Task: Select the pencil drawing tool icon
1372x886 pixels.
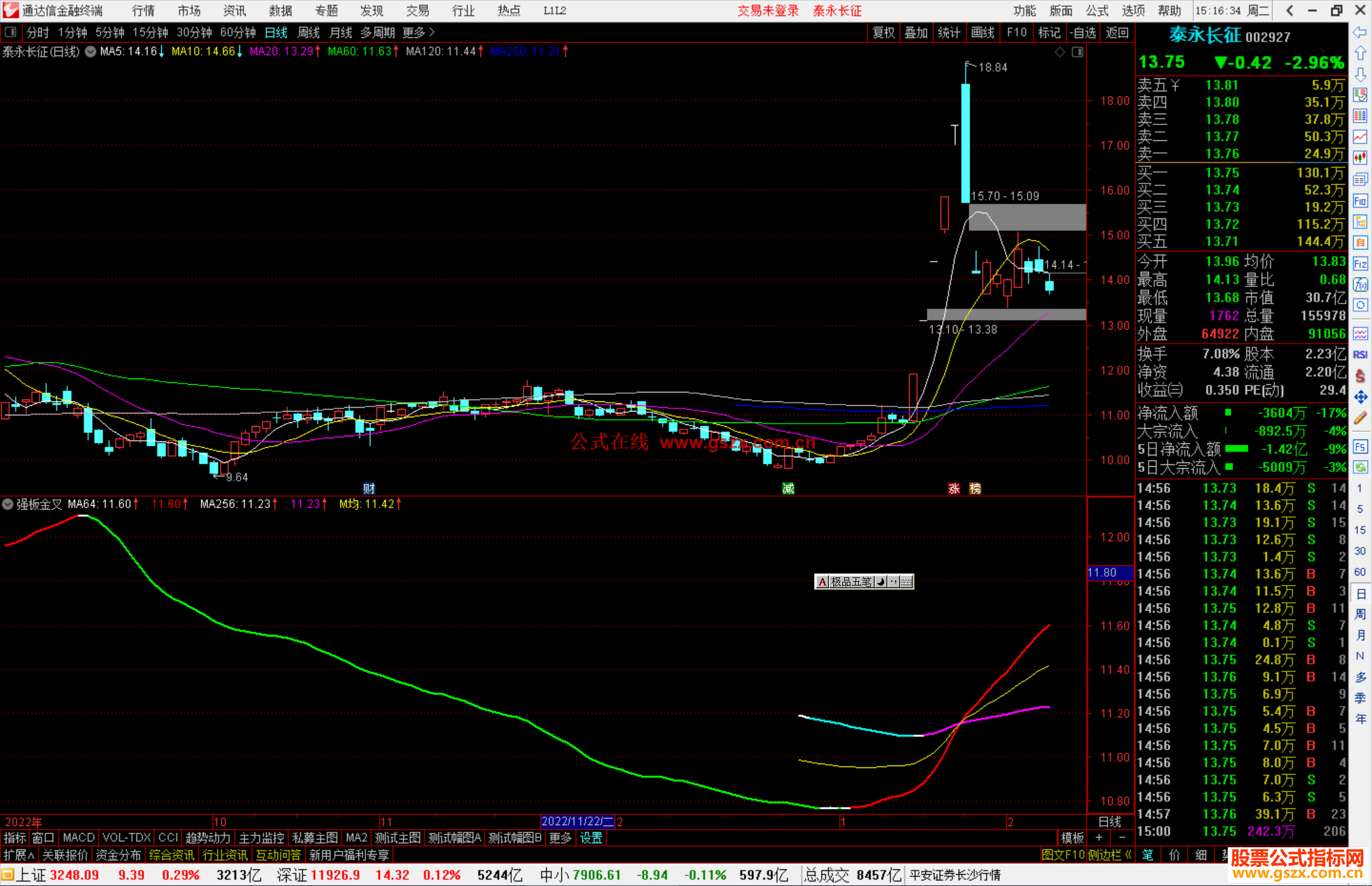Action: tap(1360, 418)
